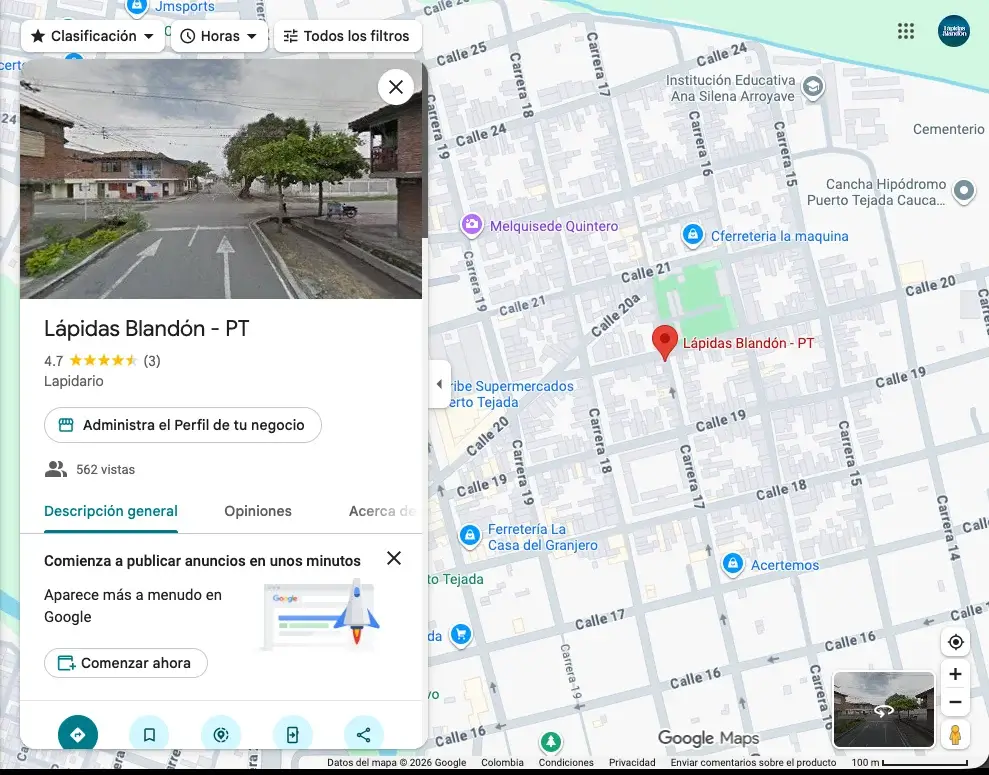This screenshot has height=775, width=989.
Task: Click the Street View photo of the place
Action: click(221, 178)
